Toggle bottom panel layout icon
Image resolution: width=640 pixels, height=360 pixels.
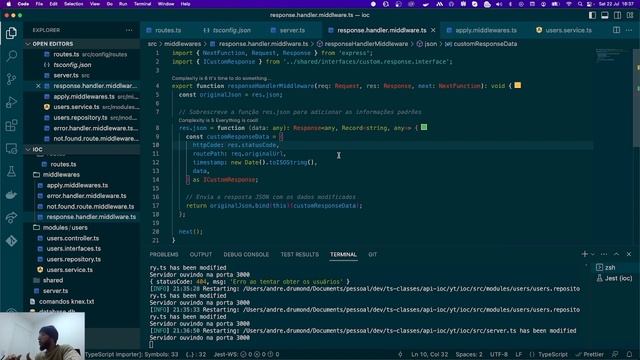point(605,15)
